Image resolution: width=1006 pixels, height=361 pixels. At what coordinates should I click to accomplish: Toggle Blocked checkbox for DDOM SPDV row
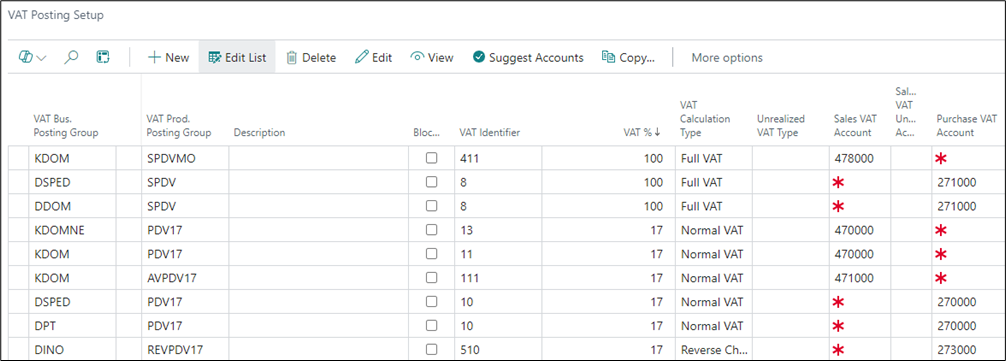(432, 206)
